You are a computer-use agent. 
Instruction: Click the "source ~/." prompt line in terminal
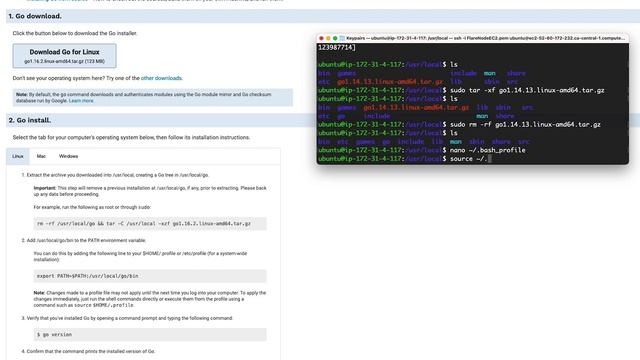[x=404, y=159]
